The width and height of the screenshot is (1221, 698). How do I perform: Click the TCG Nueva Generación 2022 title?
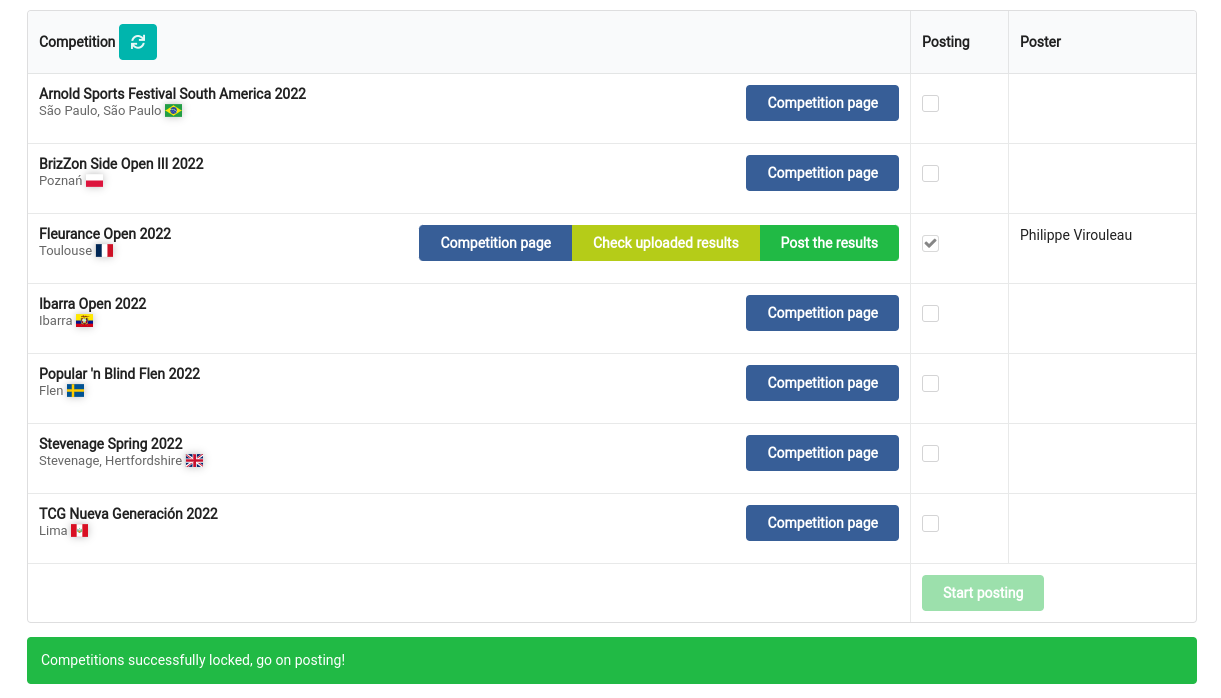(128, 514)
